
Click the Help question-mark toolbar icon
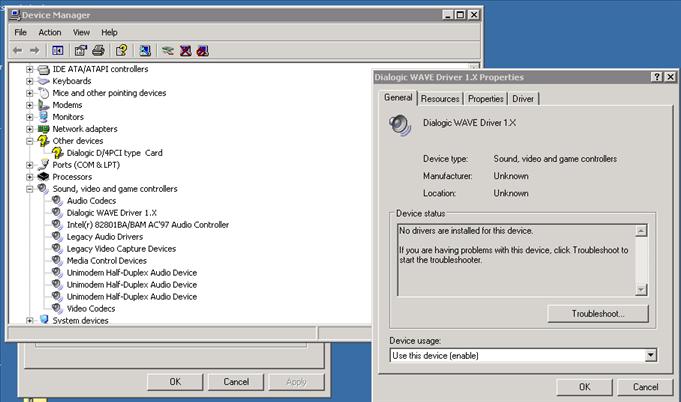pyautogui.click(x=122, y=51)
